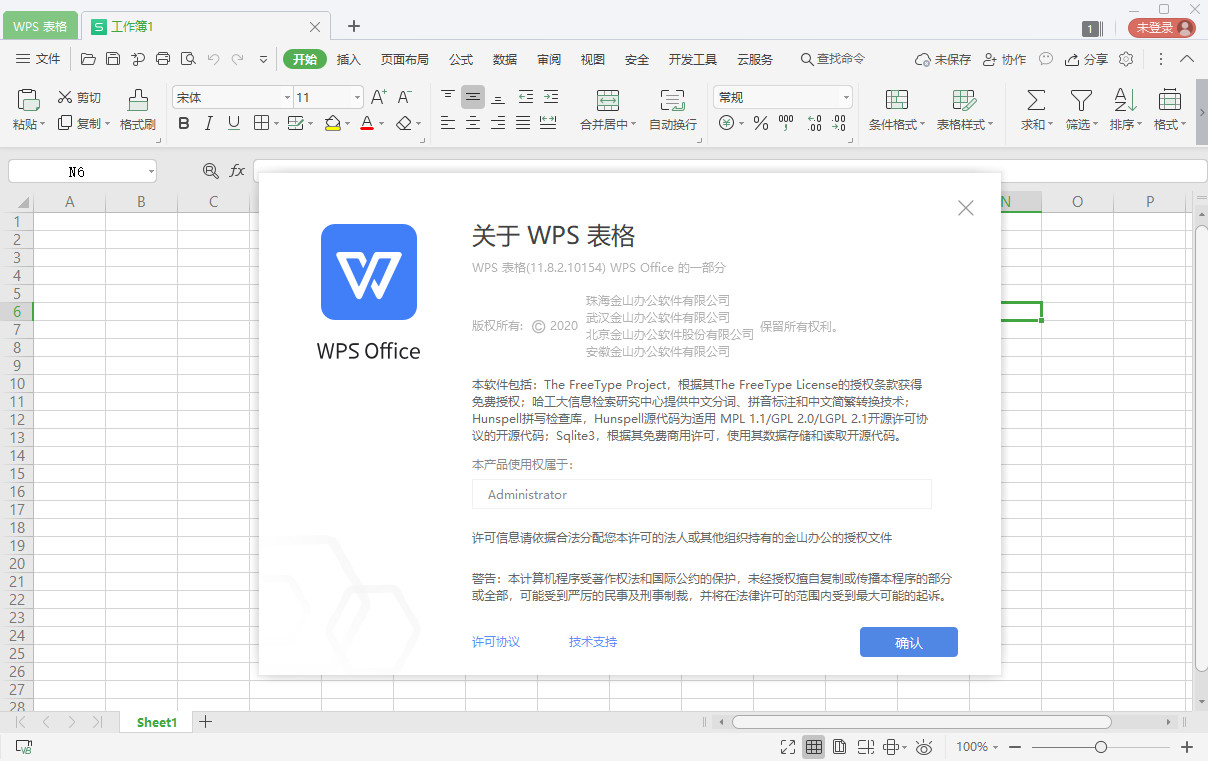Expand the font size dropdown
The height and width of the screenshot is (761, 1208).
tap(357, 98)
